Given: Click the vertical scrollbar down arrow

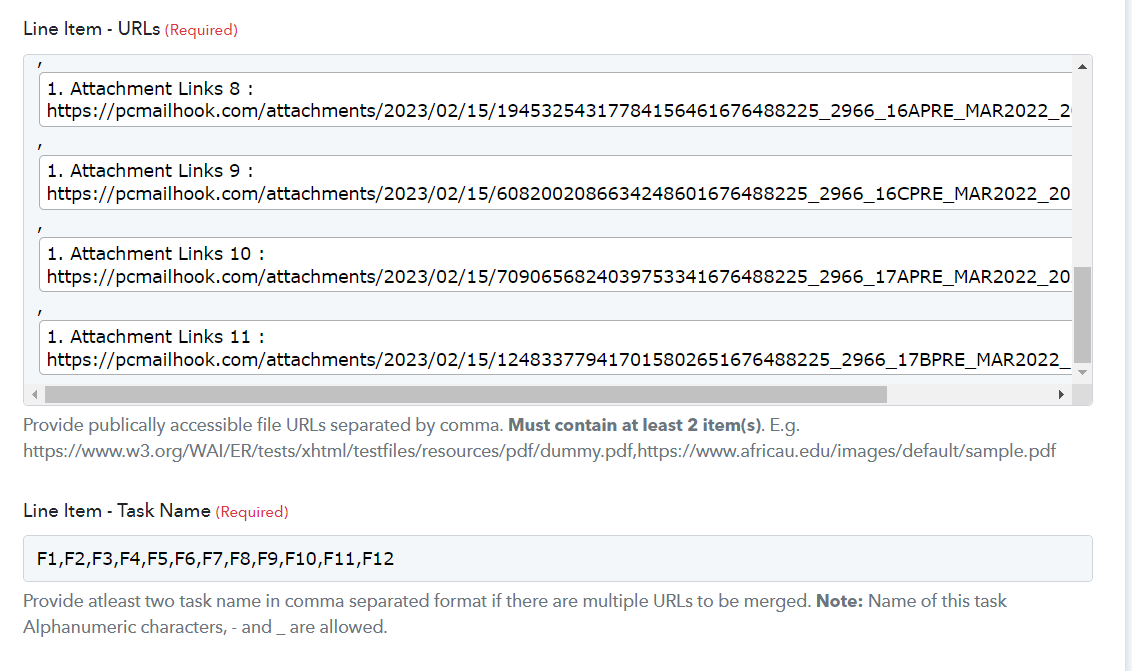Looking at the screenshot, I should click(x=1081, y=373).
